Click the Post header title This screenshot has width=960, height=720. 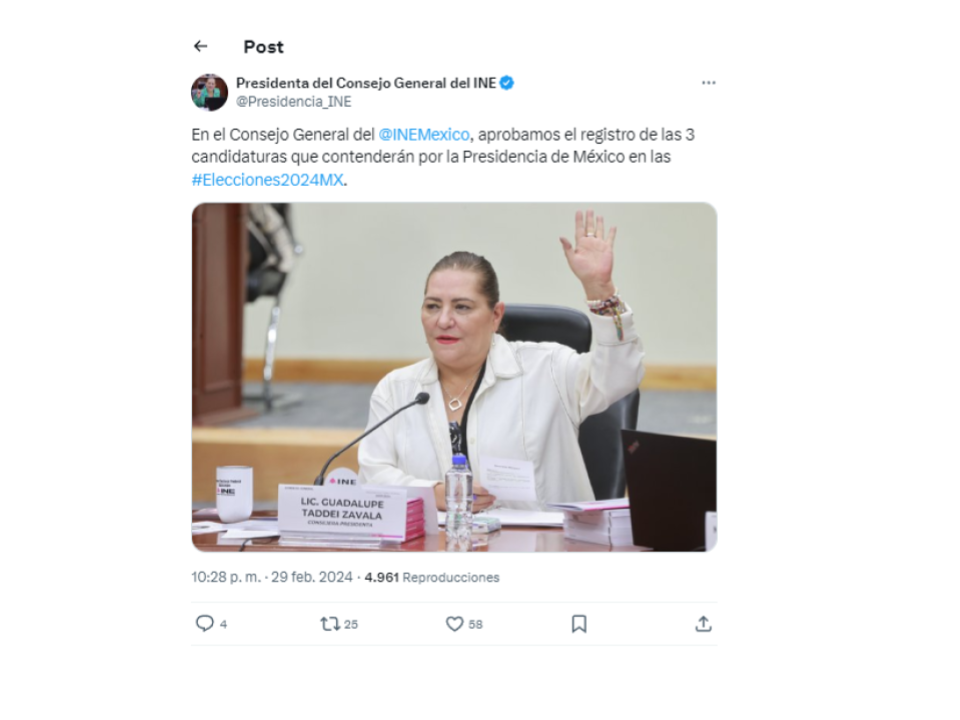pyautogui.click(x=264, y=47)
